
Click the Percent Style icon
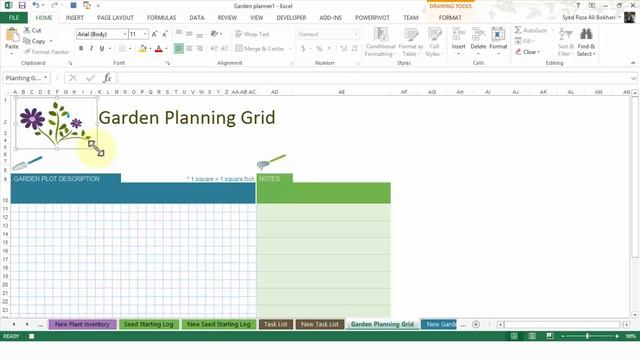click(319, 49)
